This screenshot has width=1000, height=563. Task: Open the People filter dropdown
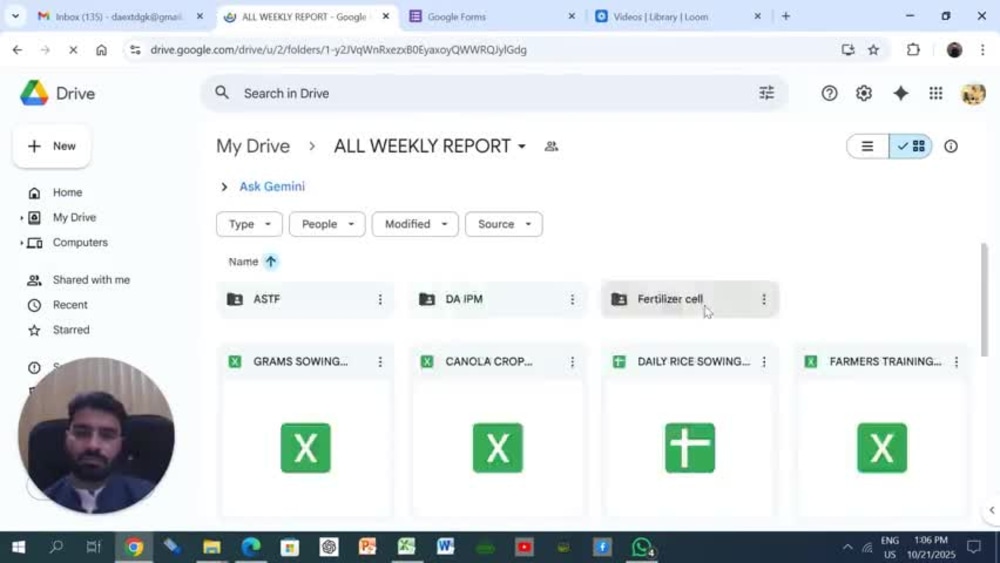pyautogui.click(x=327, y=224)
